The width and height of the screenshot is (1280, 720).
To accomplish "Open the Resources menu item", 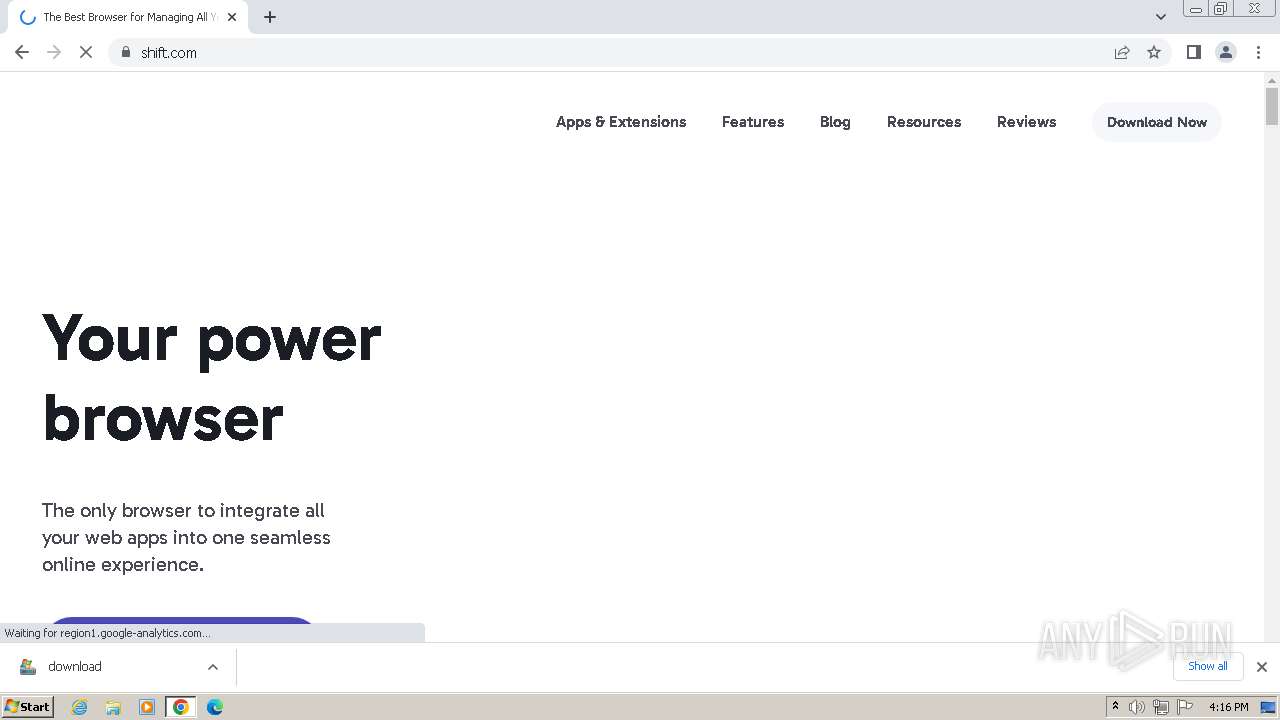I will (x=924, y=122).
